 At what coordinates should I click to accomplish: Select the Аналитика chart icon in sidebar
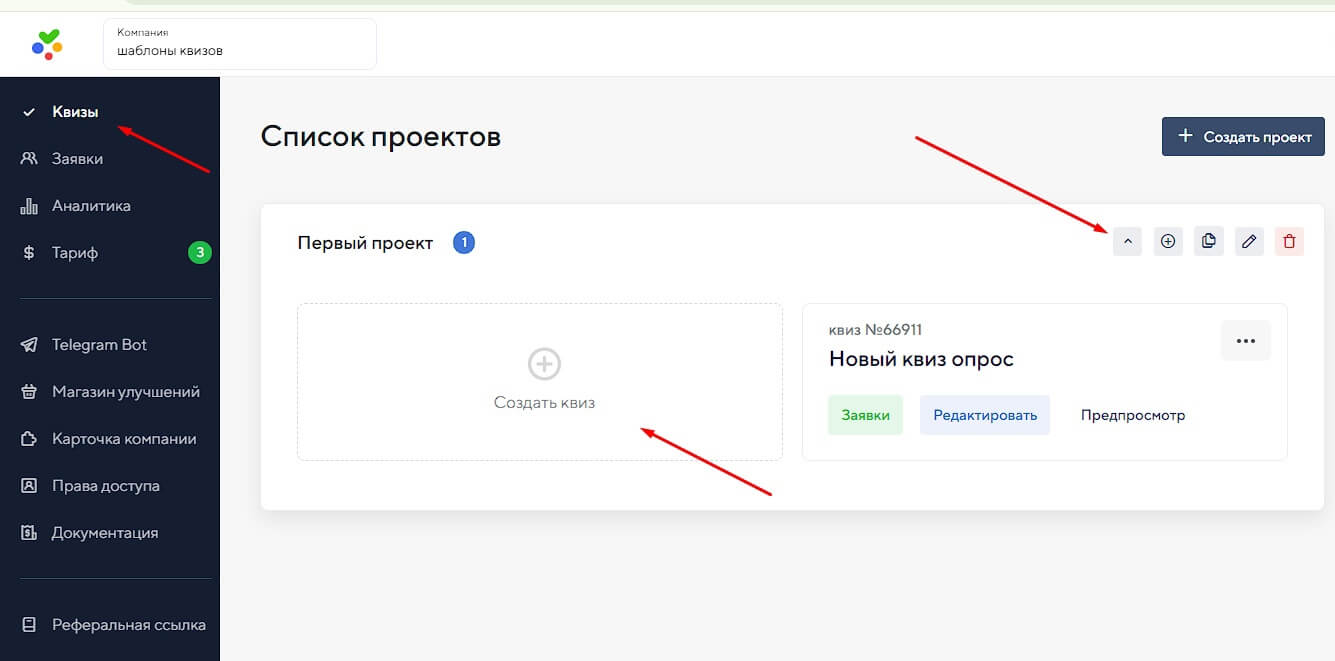[30, 205]
